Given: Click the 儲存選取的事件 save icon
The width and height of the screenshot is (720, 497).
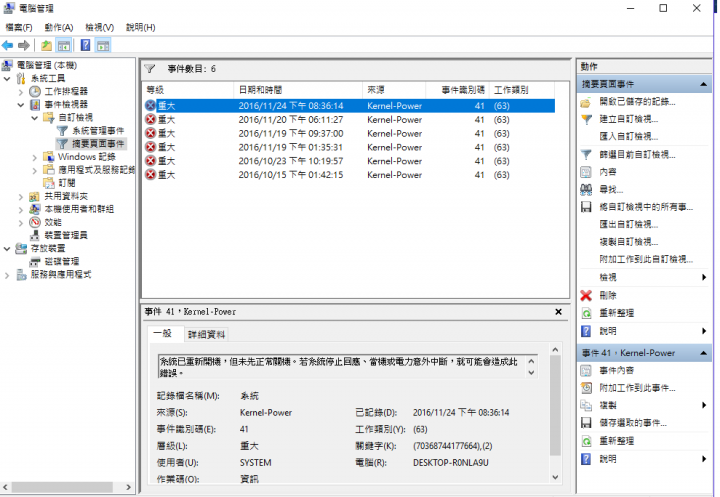Looking at the screenshot, I should pyautogui.click(x=586, y=423).
